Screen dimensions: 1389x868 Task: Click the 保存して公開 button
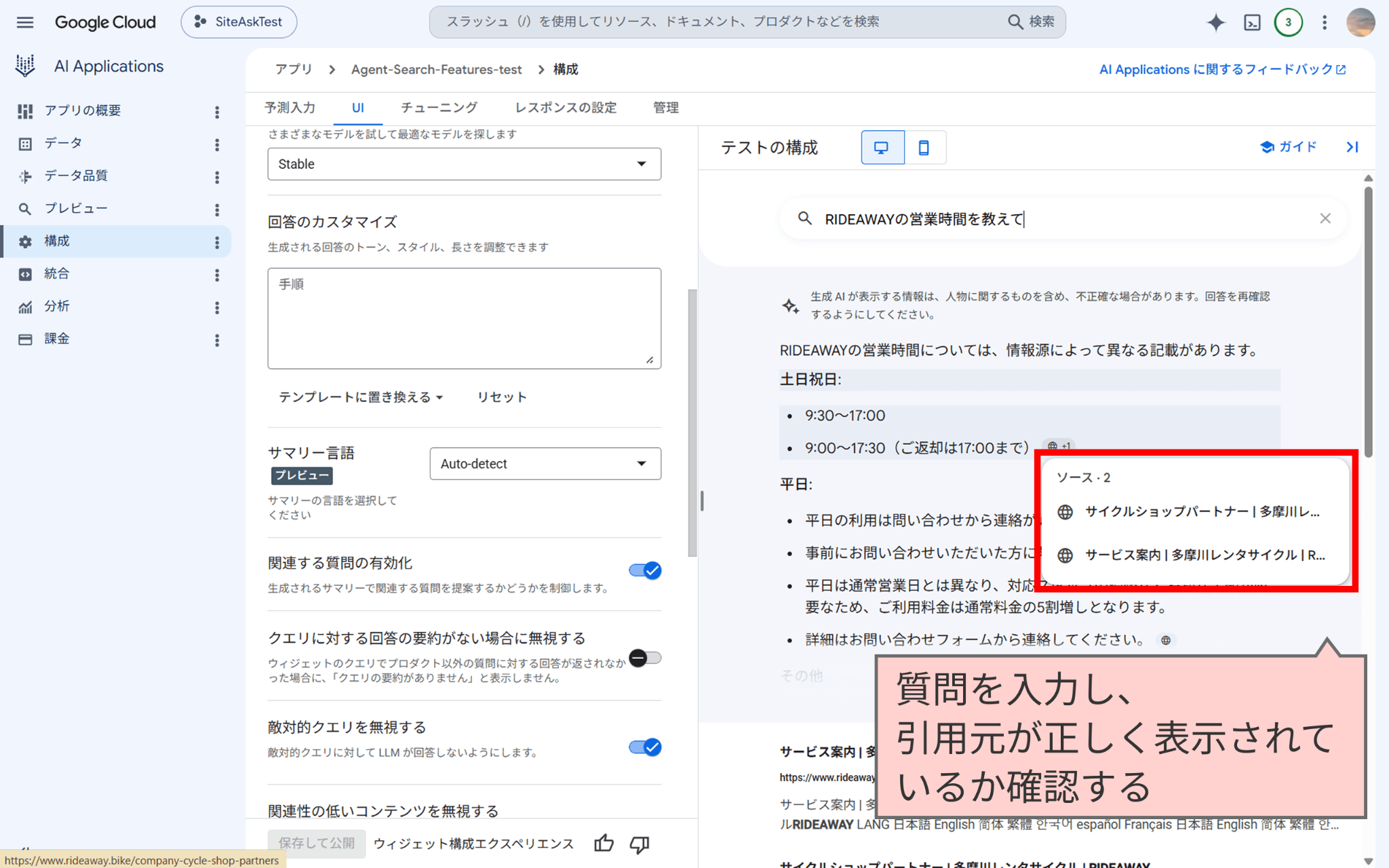[x=317, y=844]
